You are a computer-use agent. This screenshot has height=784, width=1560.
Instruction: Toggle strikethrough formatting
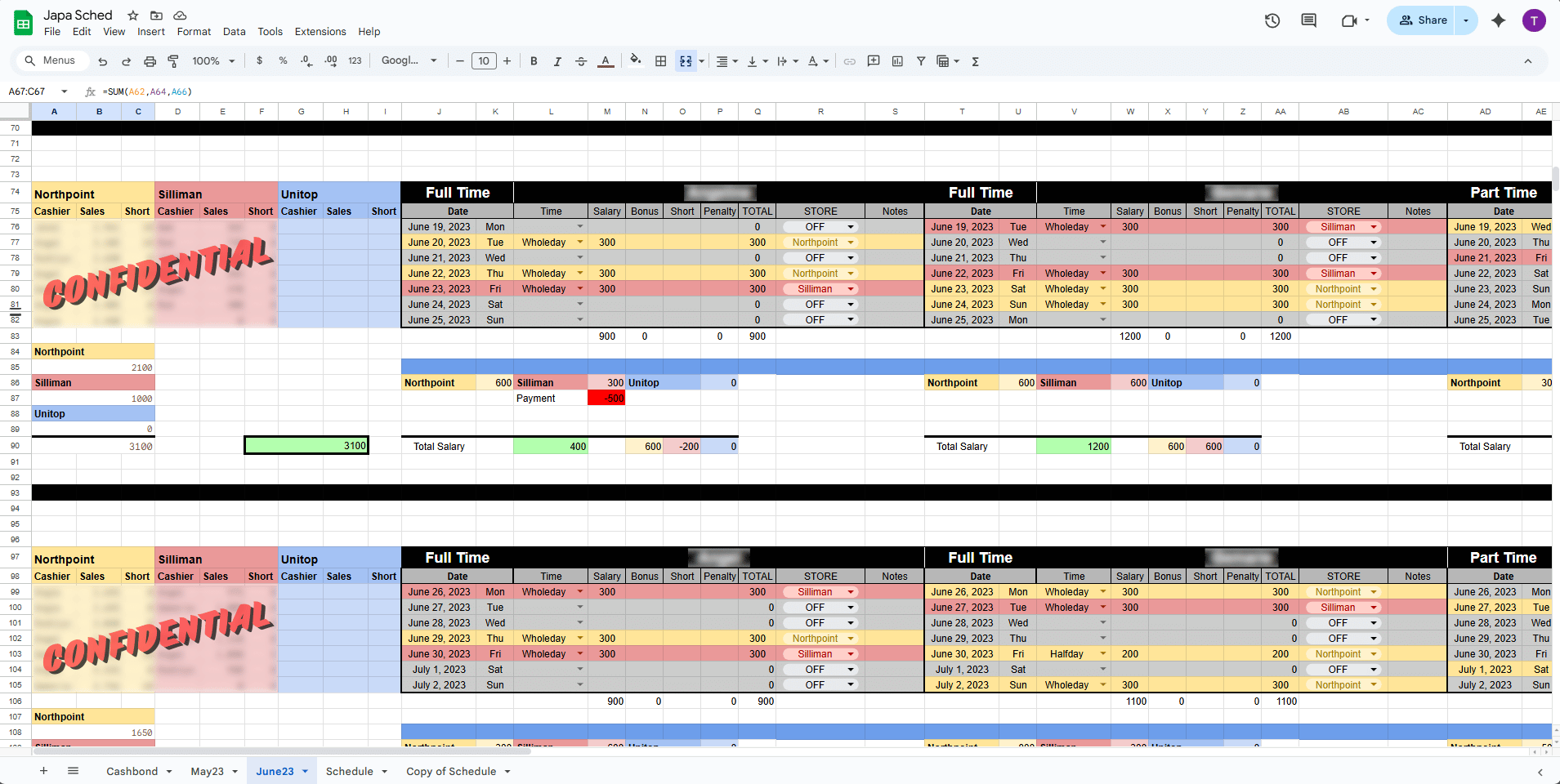[581, 61]
